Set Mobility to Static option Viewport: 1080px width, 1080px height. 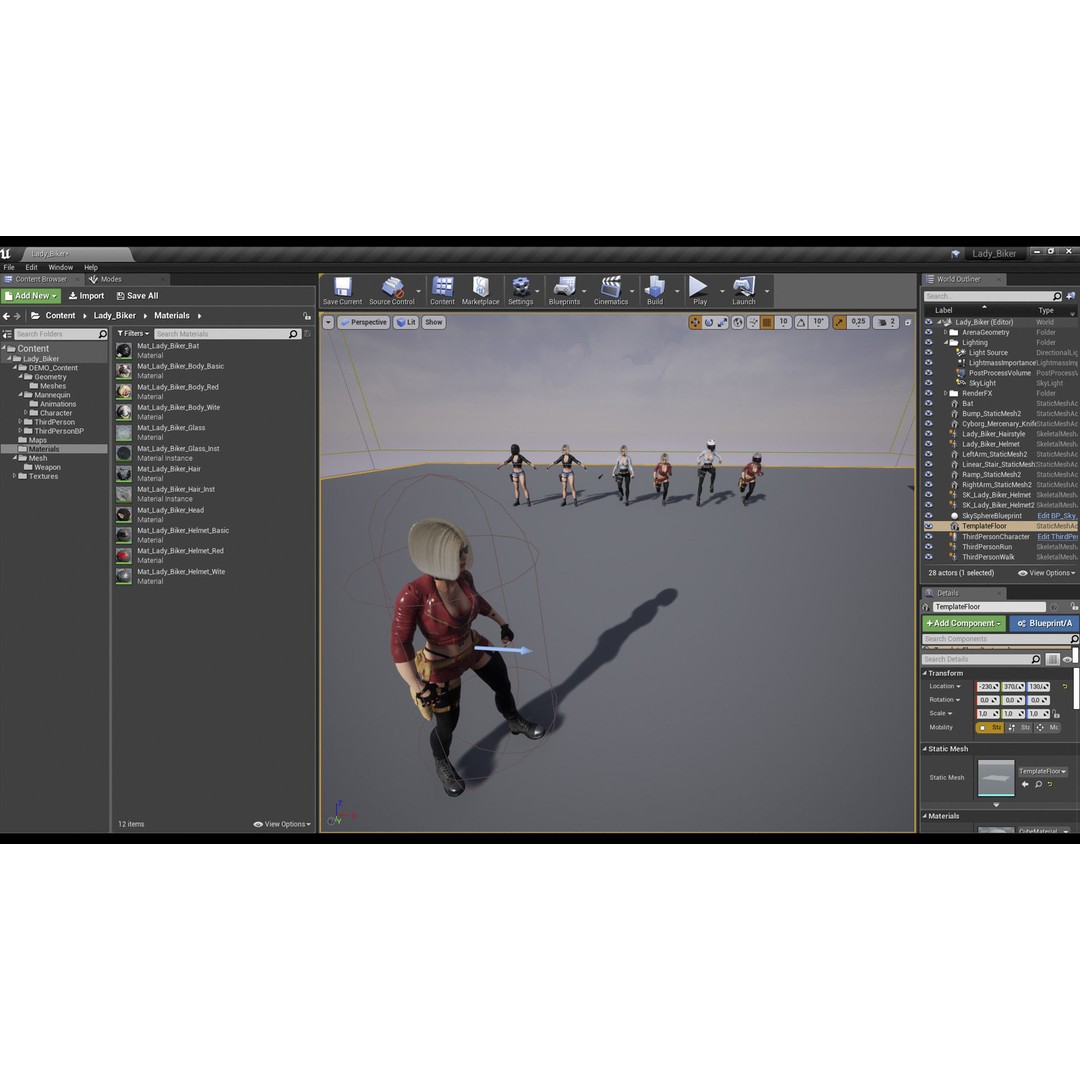[990, 727]
